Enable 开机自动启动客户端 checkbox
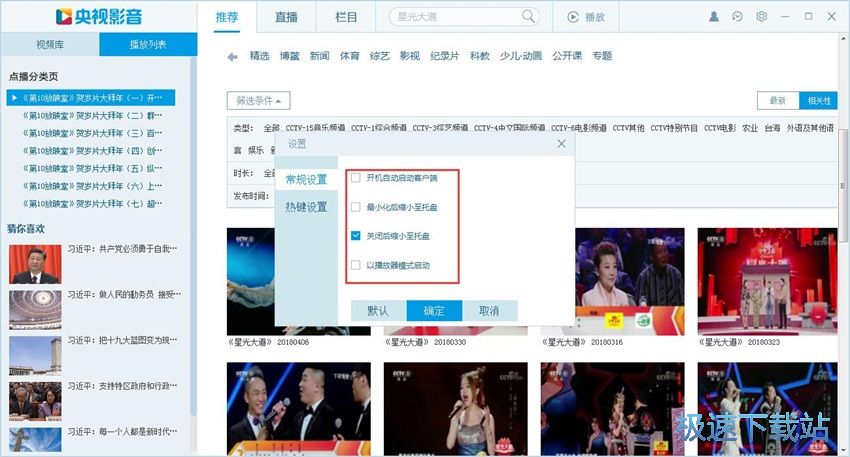The width and height of the screenshot is (850, 457). [356, 178]
